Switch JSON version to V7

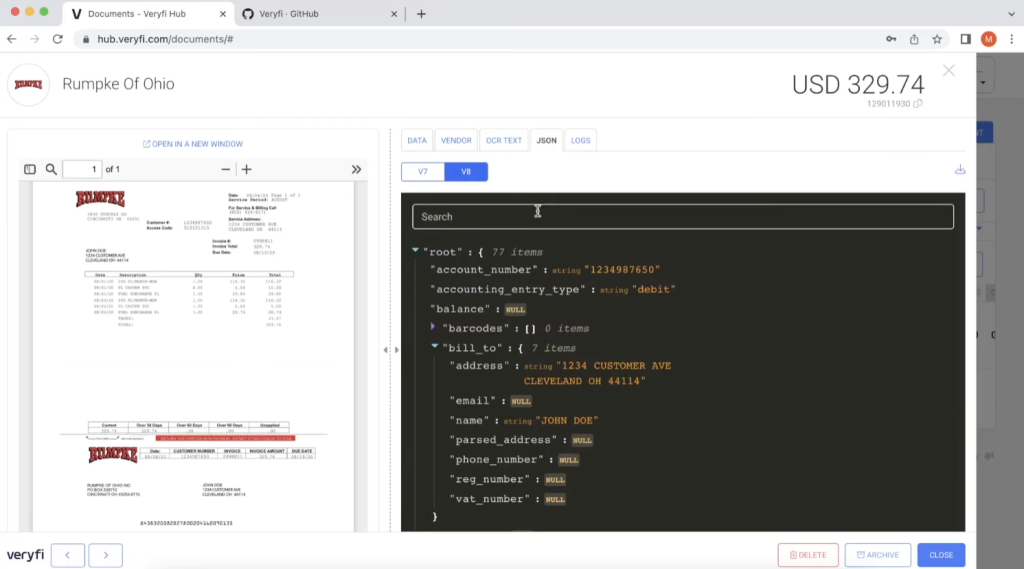[x=423, y=172]
